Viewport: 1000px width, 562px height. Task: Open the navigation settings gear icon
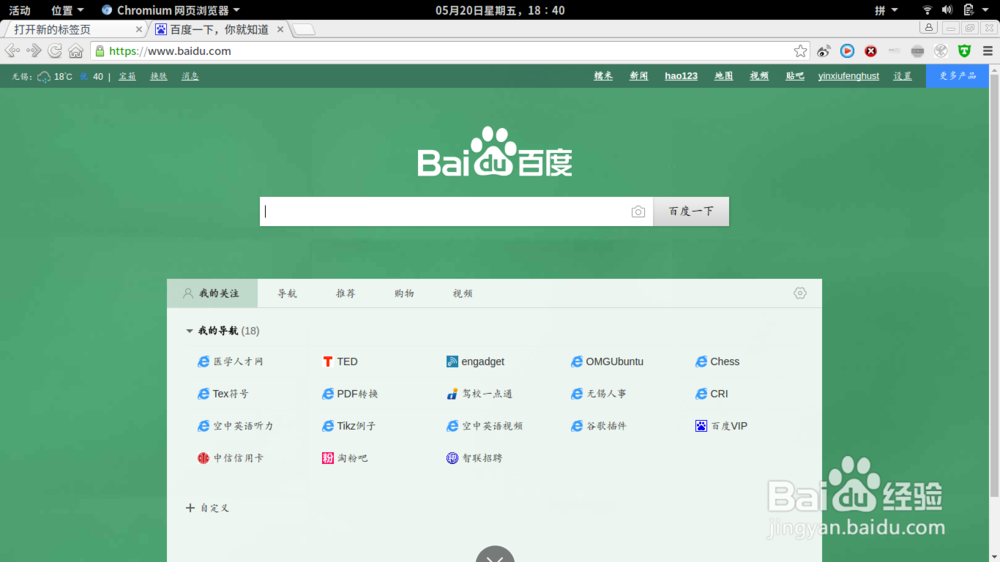tap(800, 293)
